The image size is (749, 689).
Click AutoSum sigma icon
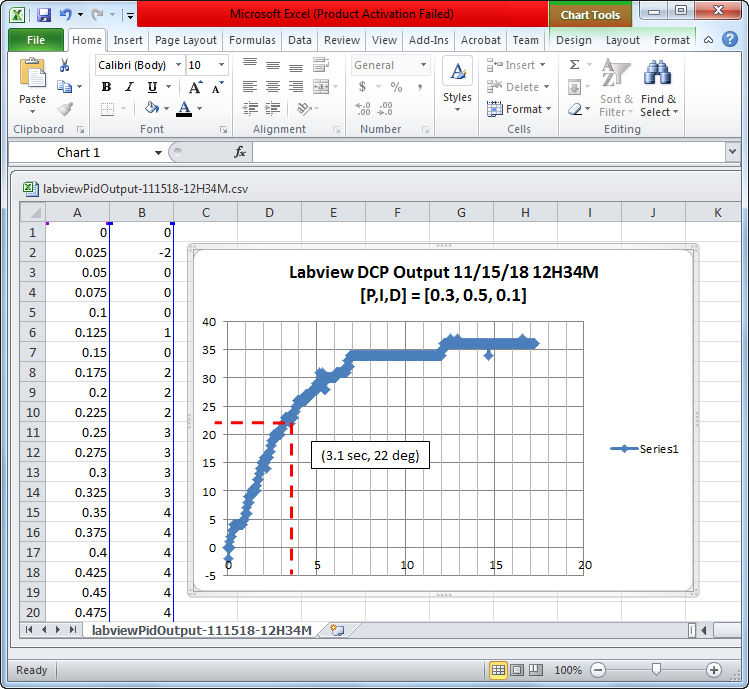click(575, 65)
